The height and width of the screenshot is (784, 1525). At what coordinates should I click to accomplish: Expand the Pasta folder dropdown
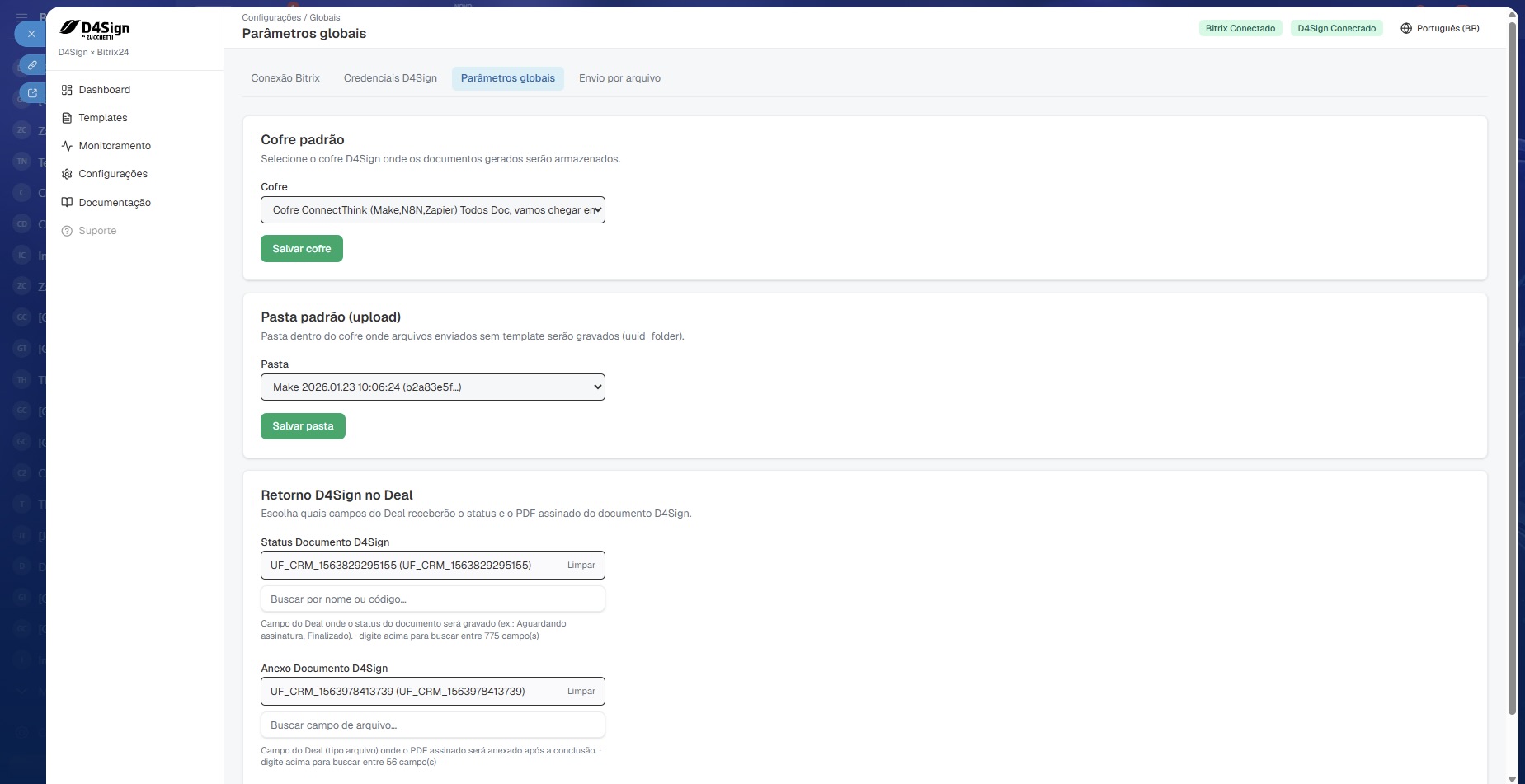pos(433,387)
